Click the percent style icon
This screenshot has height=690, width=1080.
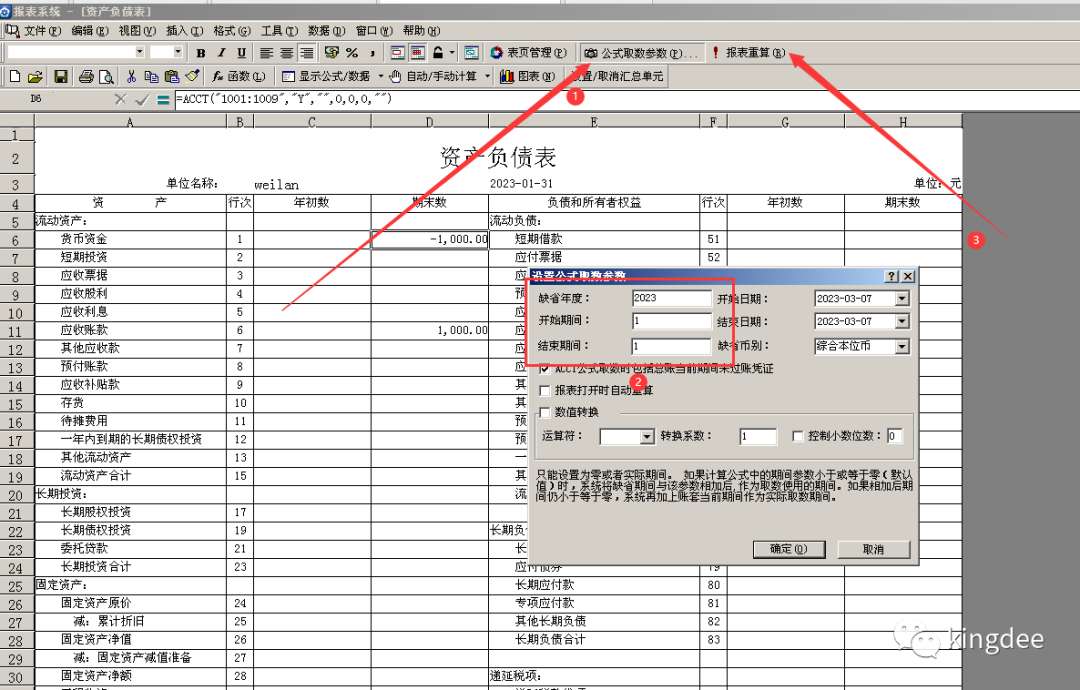[352, 53]
